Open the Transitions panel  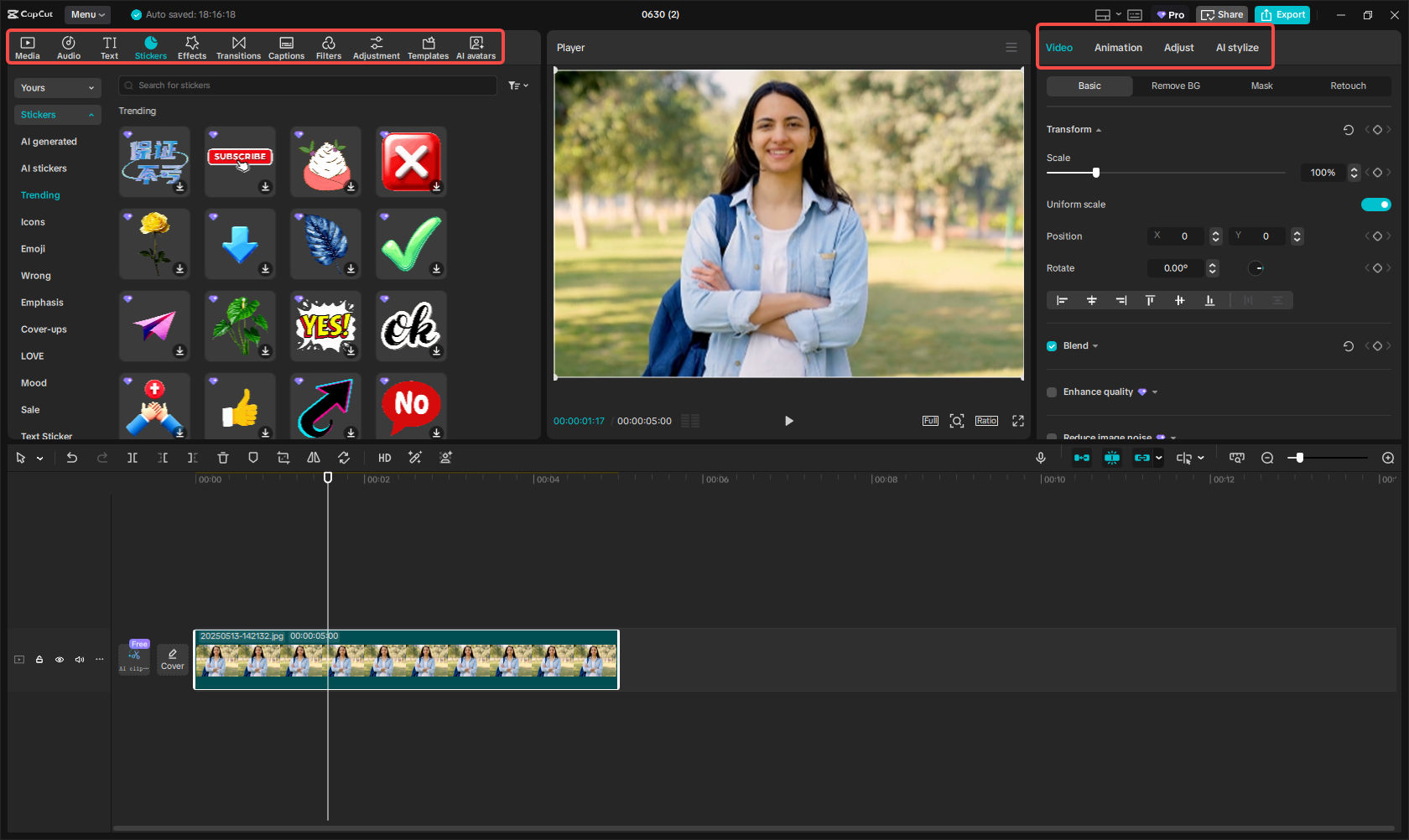(238, 48)
